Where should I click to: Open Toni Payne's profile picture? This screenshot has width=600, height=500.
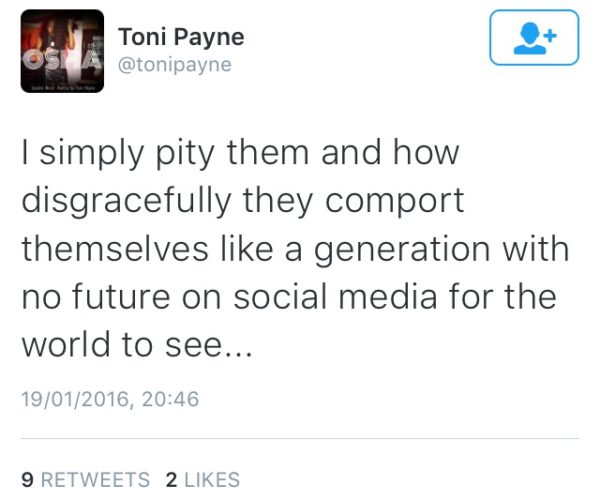pos(62,51)
